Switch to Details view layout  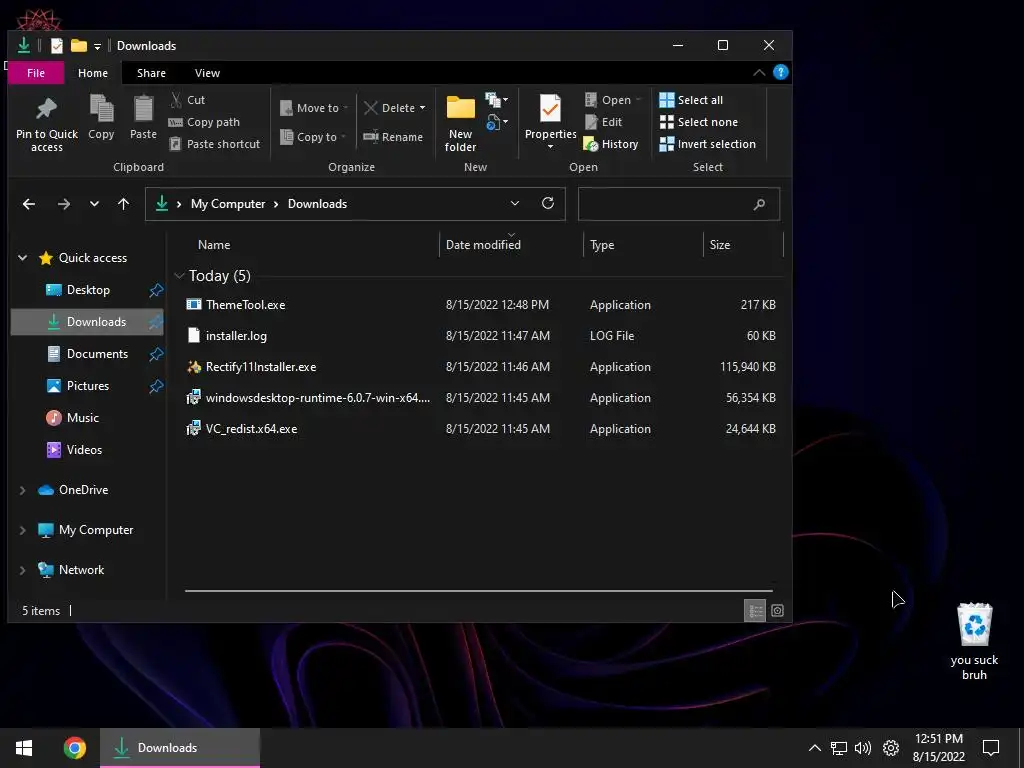coord(755,611)
